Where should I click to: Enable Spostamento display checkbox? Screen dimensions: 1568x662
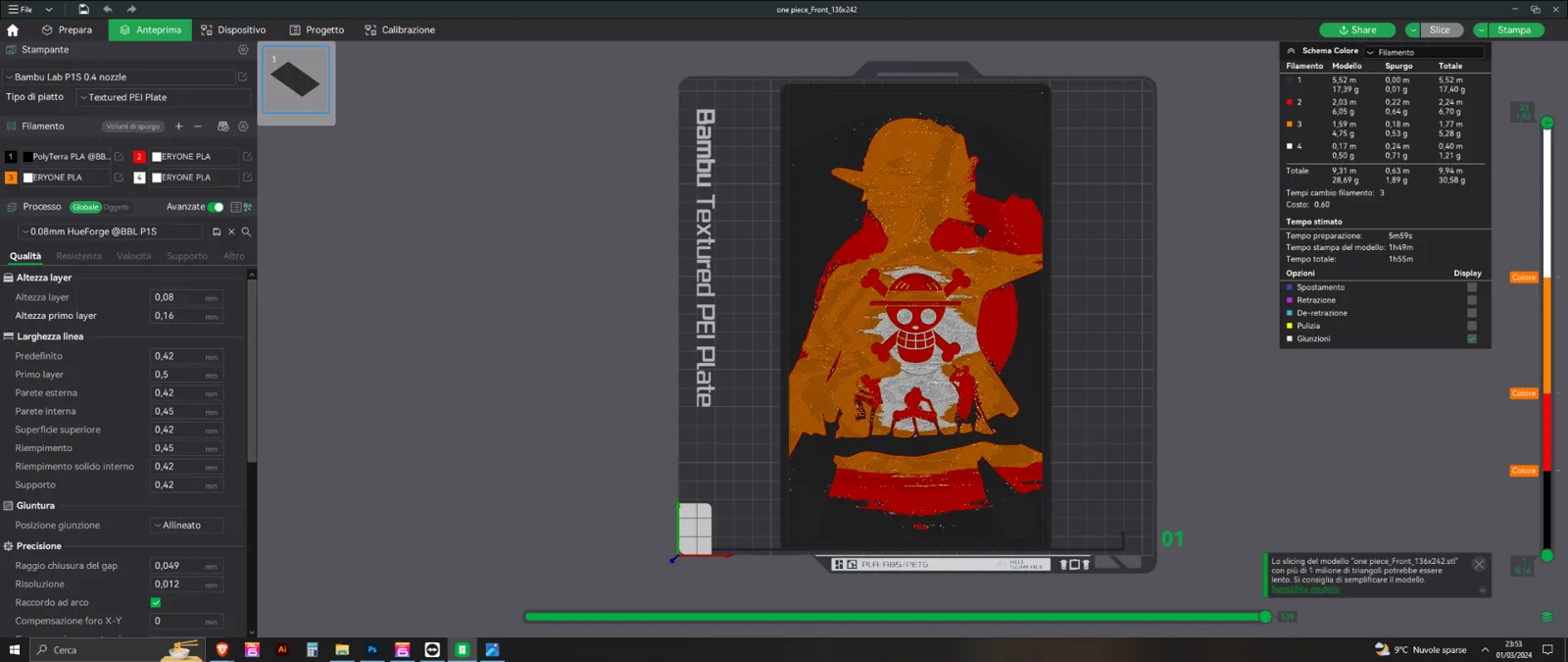pyautogui.click(x=1472, y=287)
